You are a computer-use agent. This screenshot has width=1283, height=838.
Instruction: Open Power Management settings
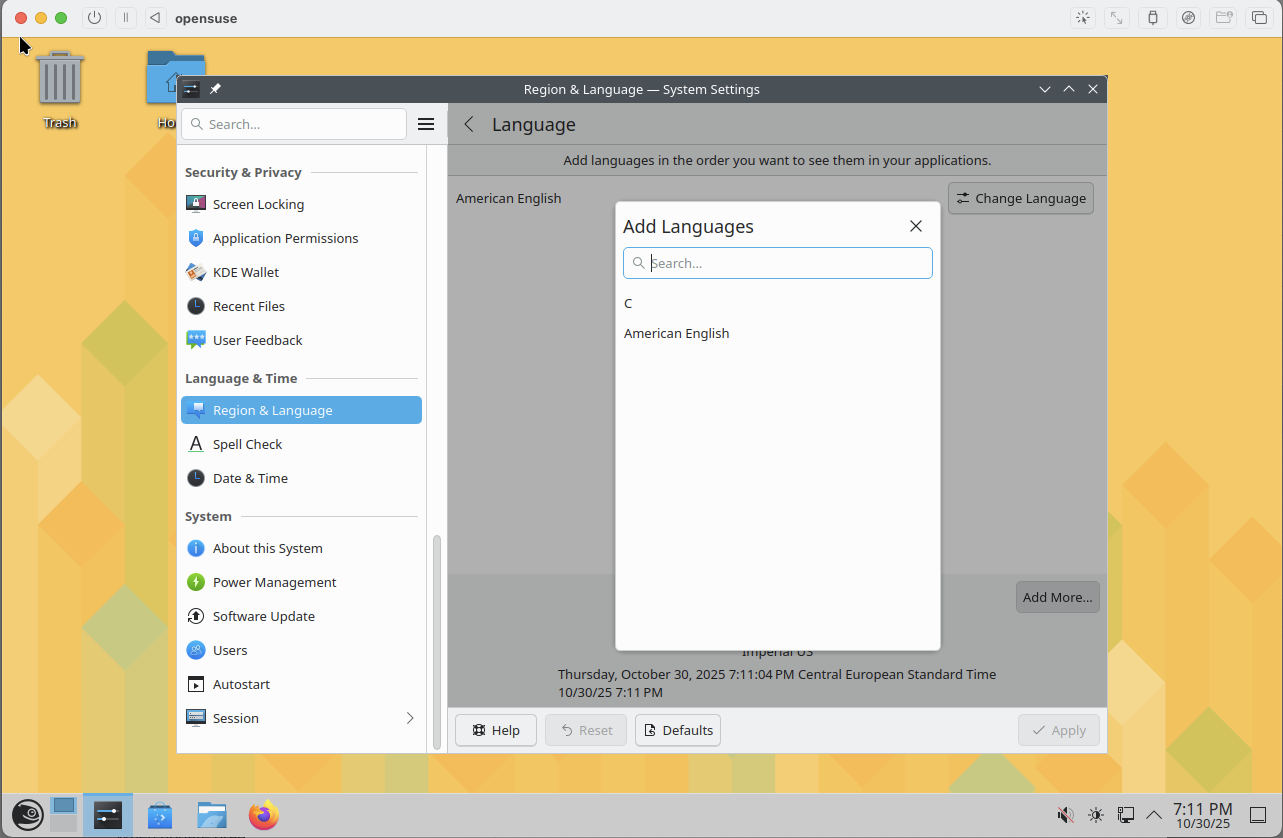274,582
